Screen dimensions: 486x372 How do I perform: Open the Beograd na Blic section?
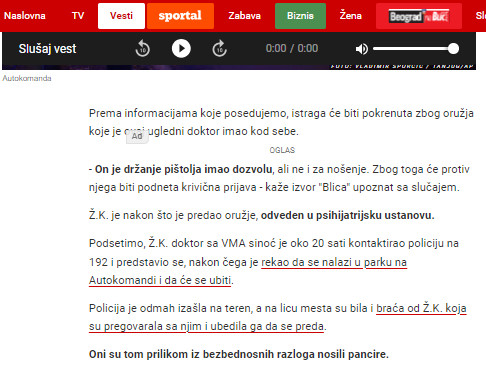click(x=419, y=16)
